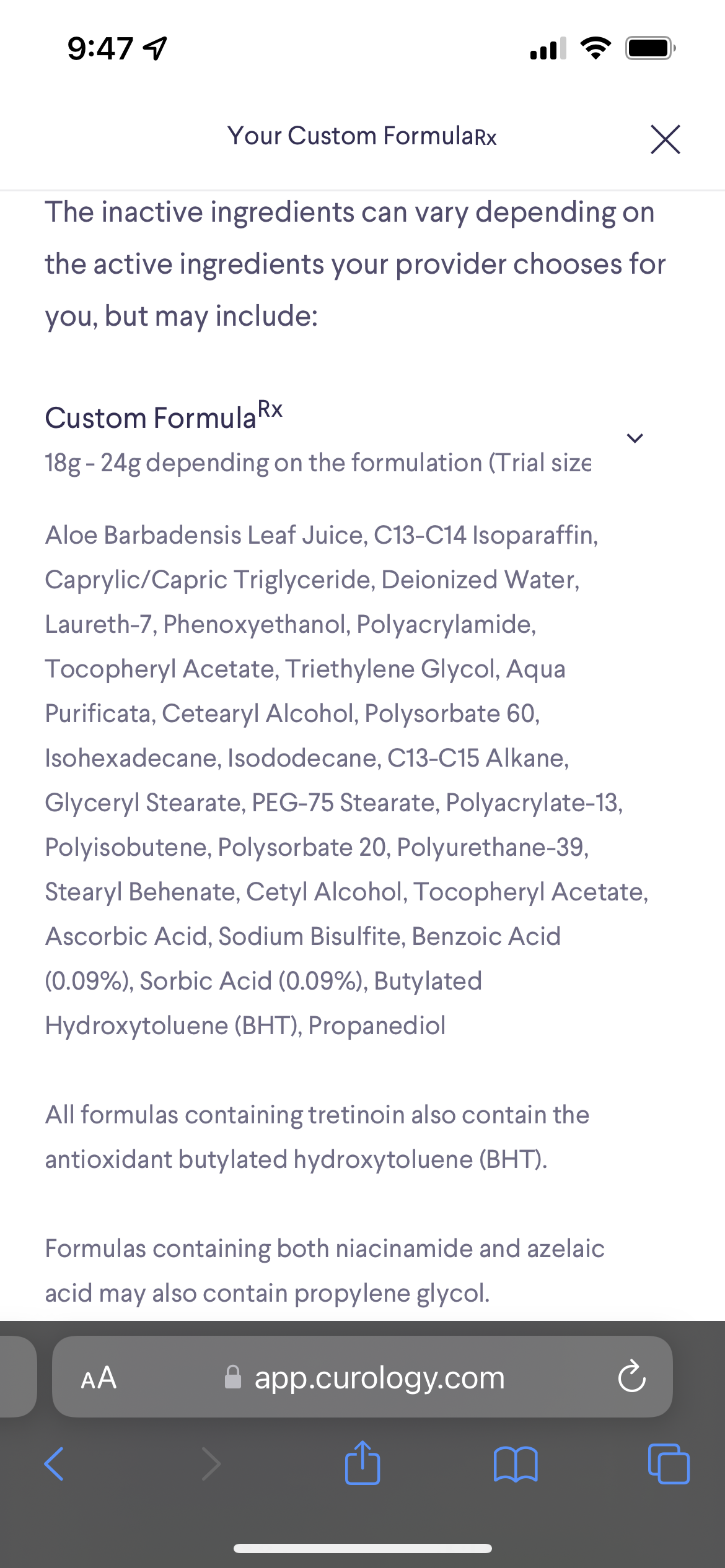Open Safari bookmarks
725x1568 pixels.
(x=516, y=1464)
